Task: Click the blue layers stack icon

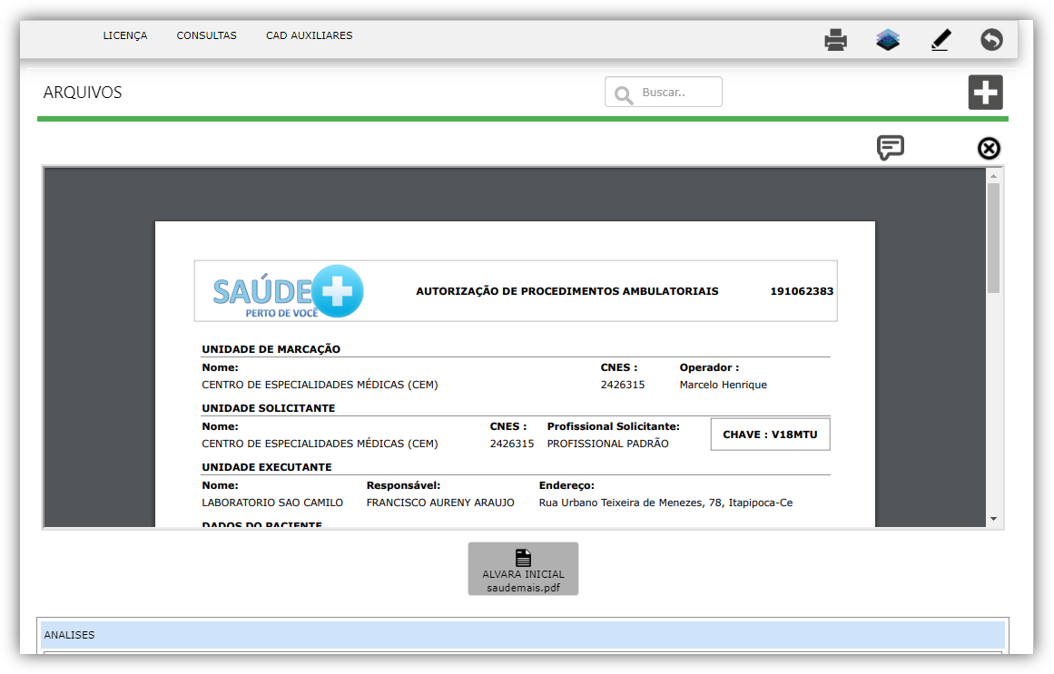Action: [888, 40]
